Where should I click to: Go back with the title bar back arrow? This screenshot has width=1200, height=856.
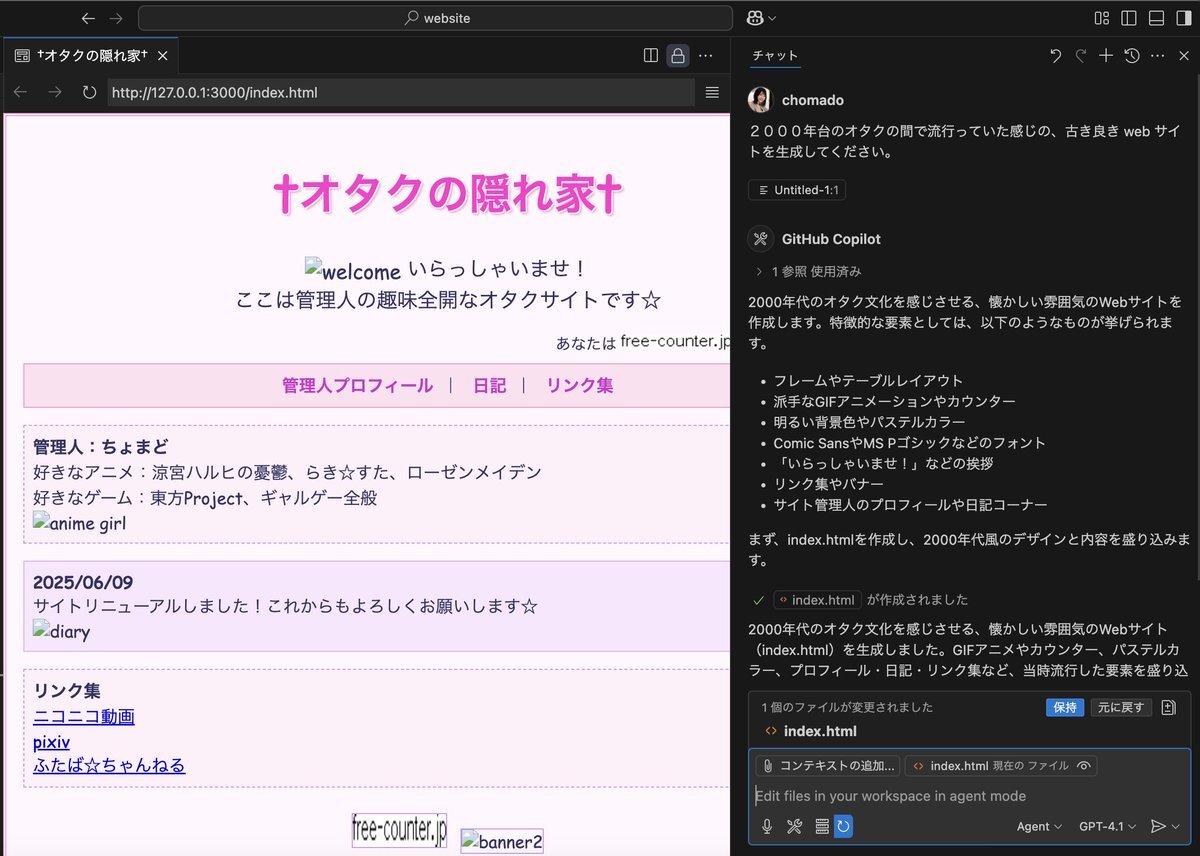[89, 18]
